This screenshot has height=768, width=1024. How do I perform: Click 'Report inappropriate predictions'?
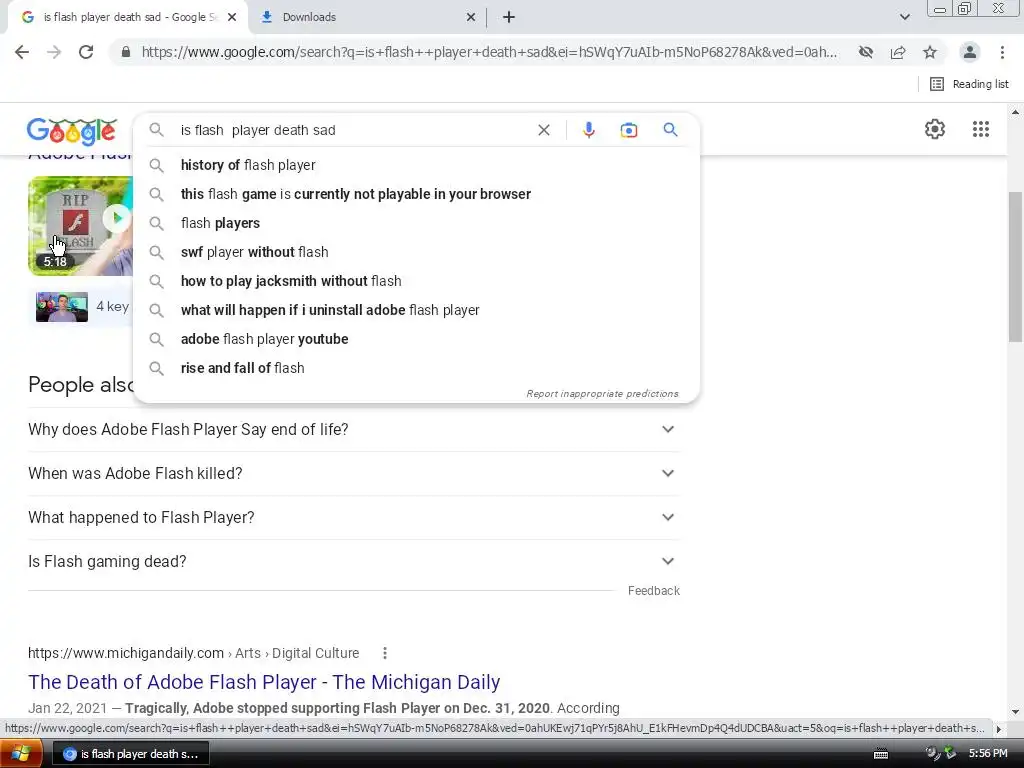602,394
